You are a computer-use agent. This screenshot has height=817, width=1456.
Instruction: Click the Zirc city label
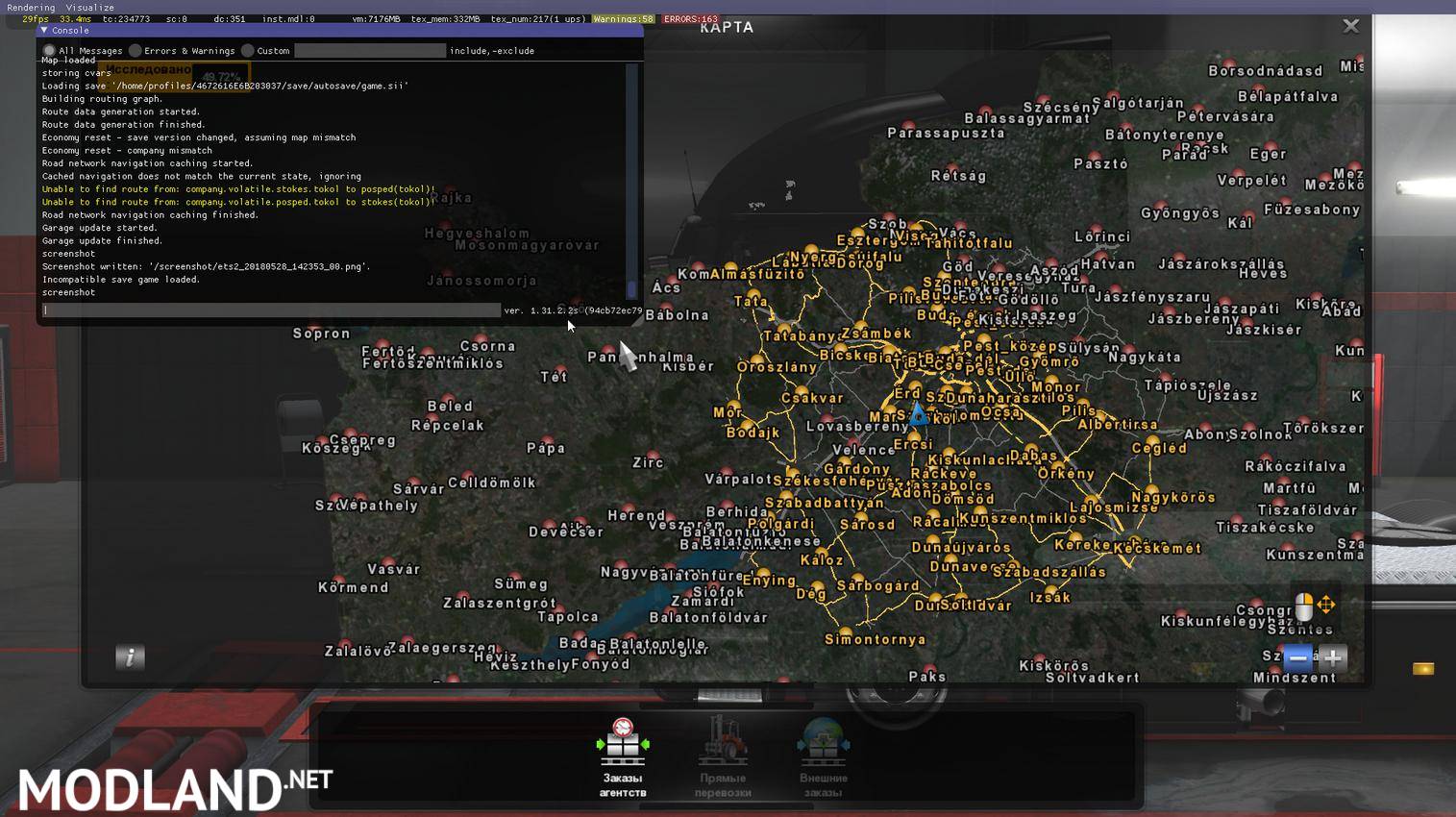[648, 462]
